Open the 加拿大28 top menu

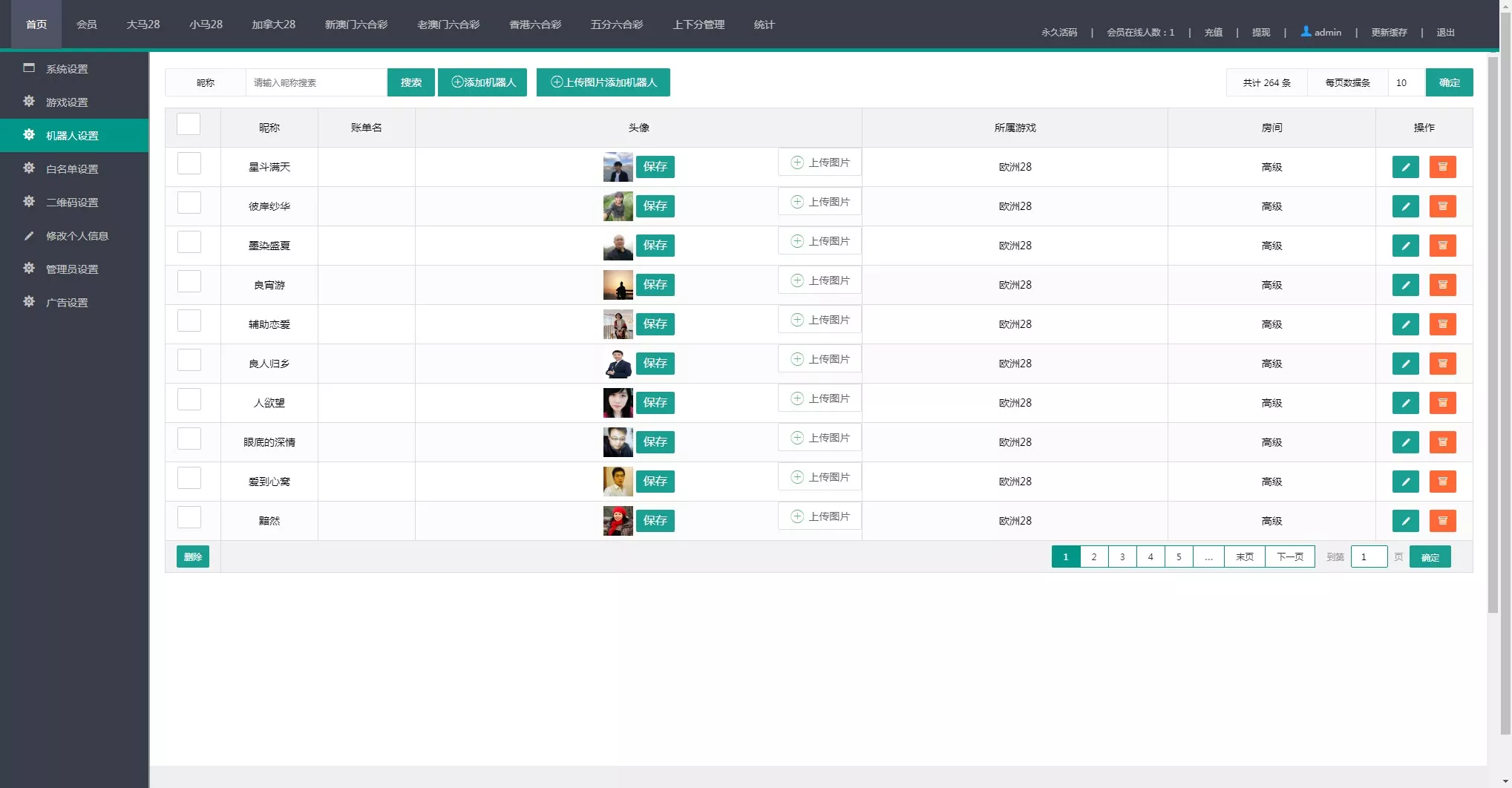click(x=273, y=24)
